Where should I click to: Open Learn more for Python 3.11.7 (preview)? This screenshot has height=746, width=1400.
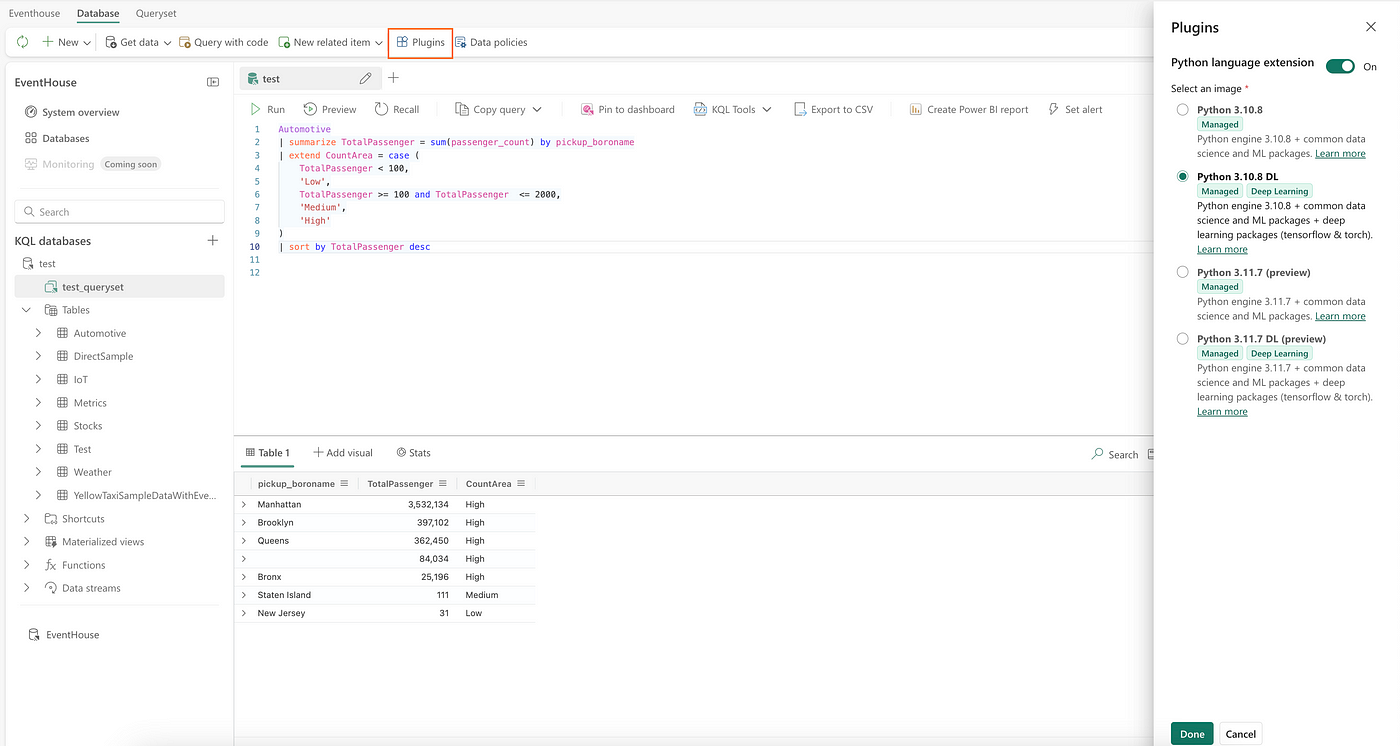pyautogui.click(x=1340, y=316)
